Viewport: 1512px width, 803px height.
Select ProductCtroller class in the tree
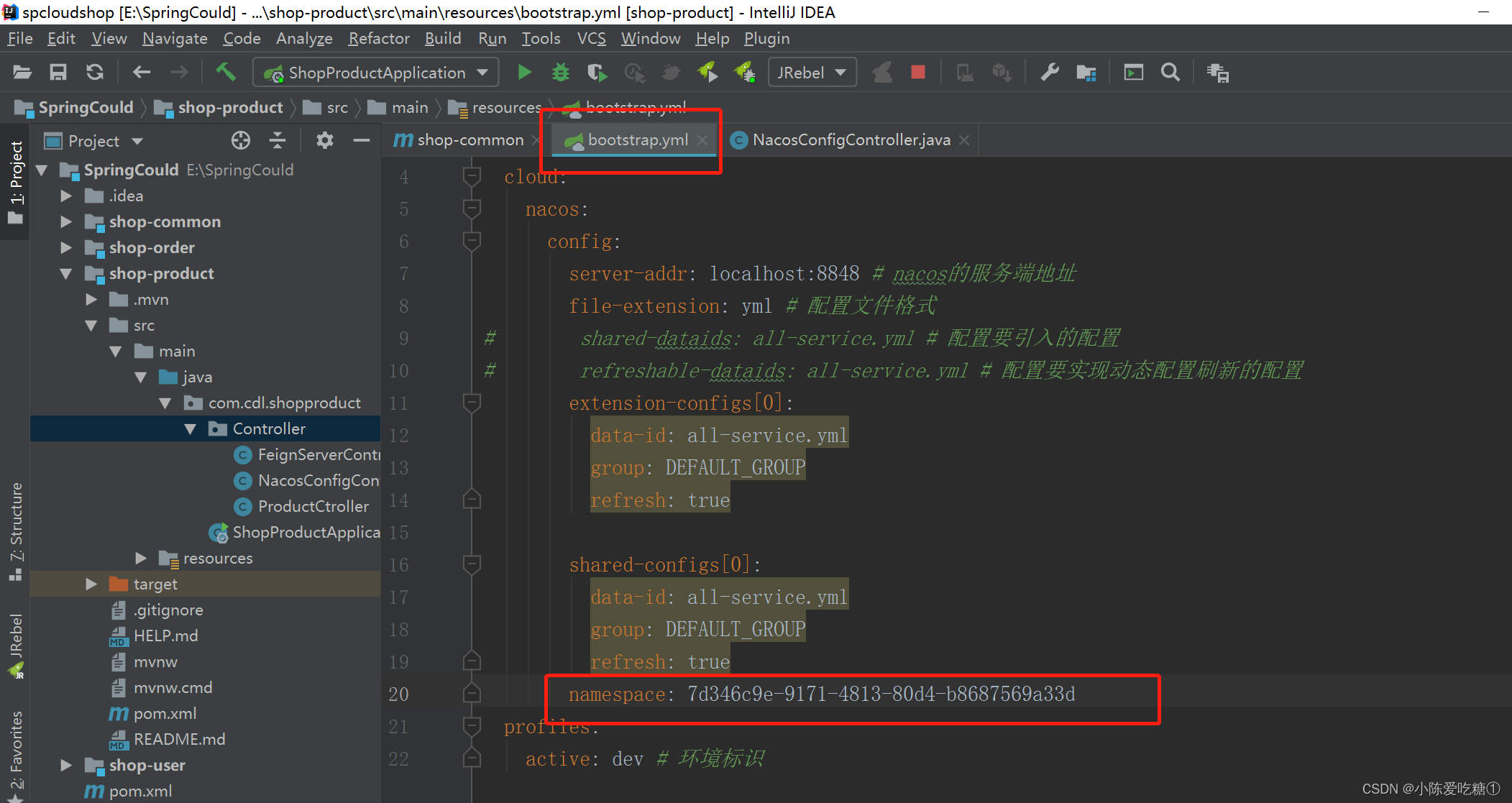pos(313,506)
